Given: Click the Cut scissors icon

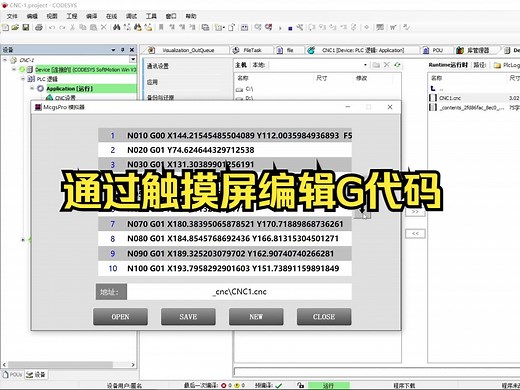Looking at the screenshot, I should pyautogui.click(x=72, y=28).
